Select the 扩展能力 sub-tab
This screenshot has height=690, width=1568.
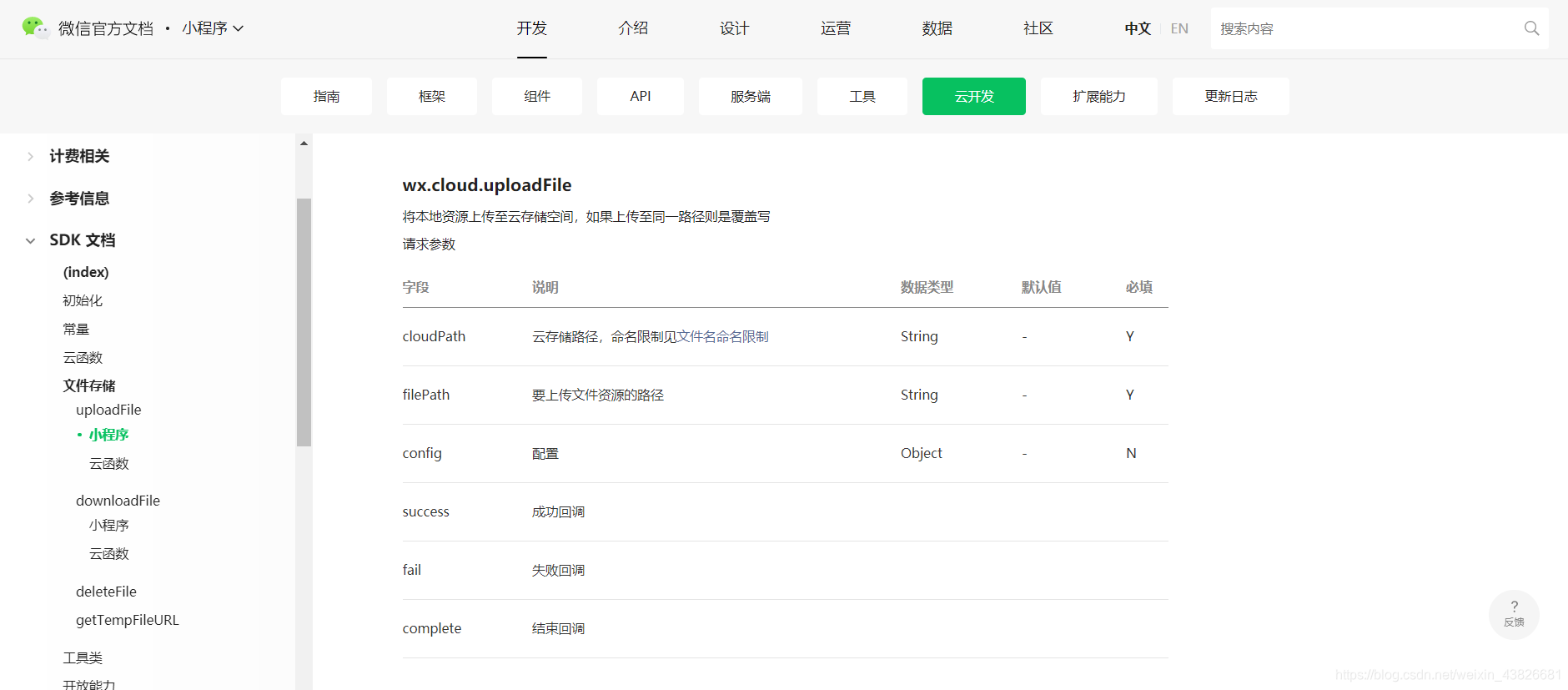pos(1099,96)
